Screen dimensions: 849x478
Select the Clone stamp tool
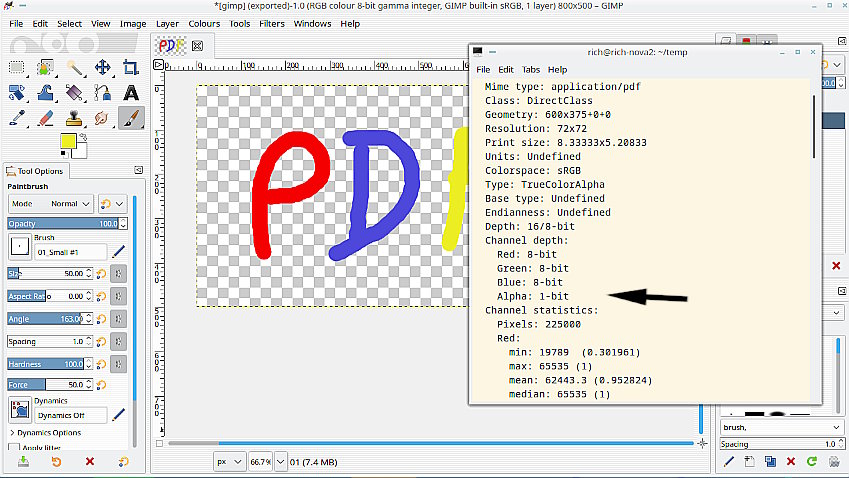pyautogui.click(x=74, y=118)
